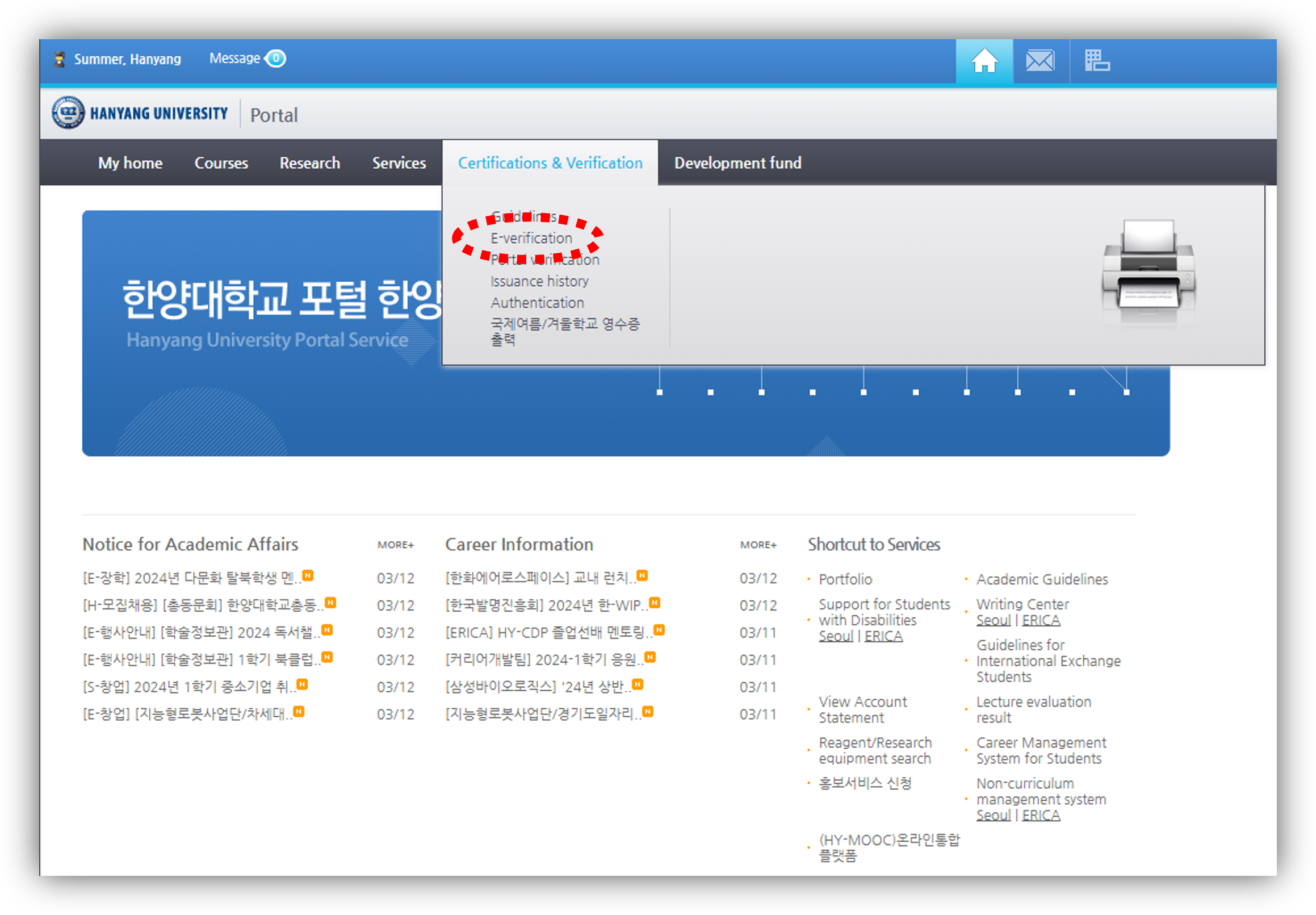
Task: Select Issuance history in the submenu
Action: [x=539, y=282]
